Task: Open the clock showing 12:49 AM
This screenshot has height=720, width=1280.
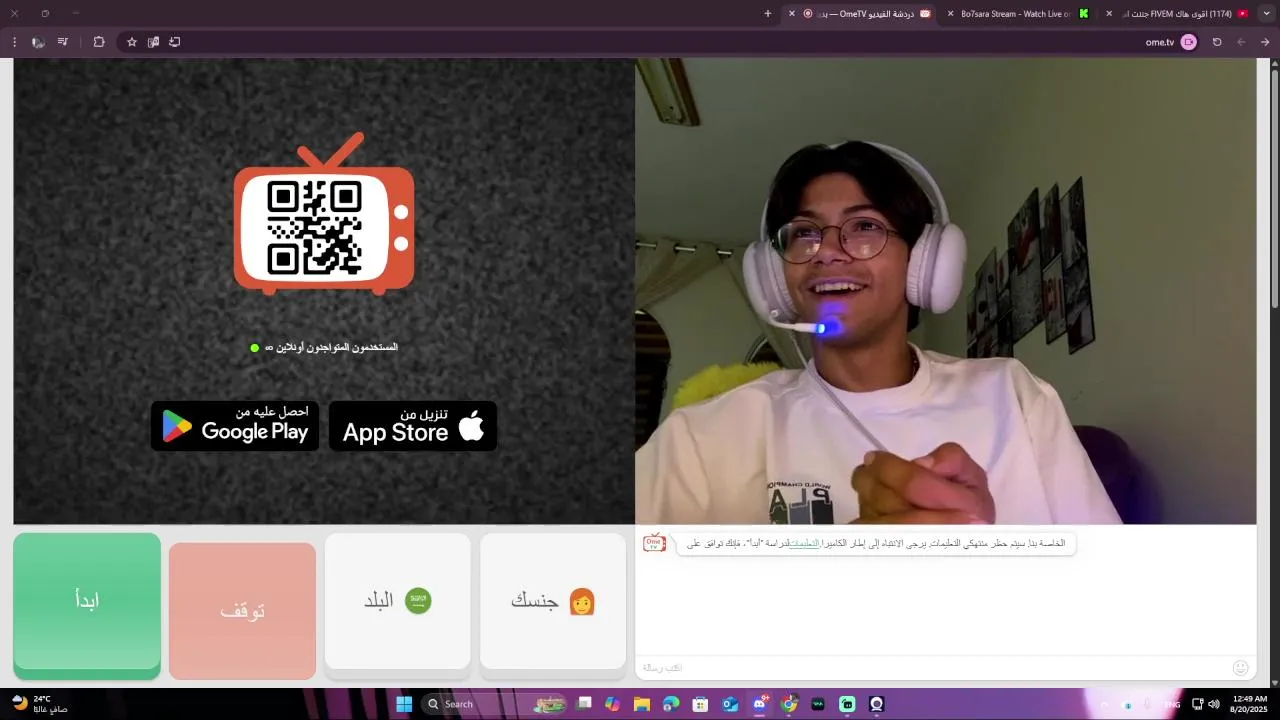Action: click(x=1250, y=704)
